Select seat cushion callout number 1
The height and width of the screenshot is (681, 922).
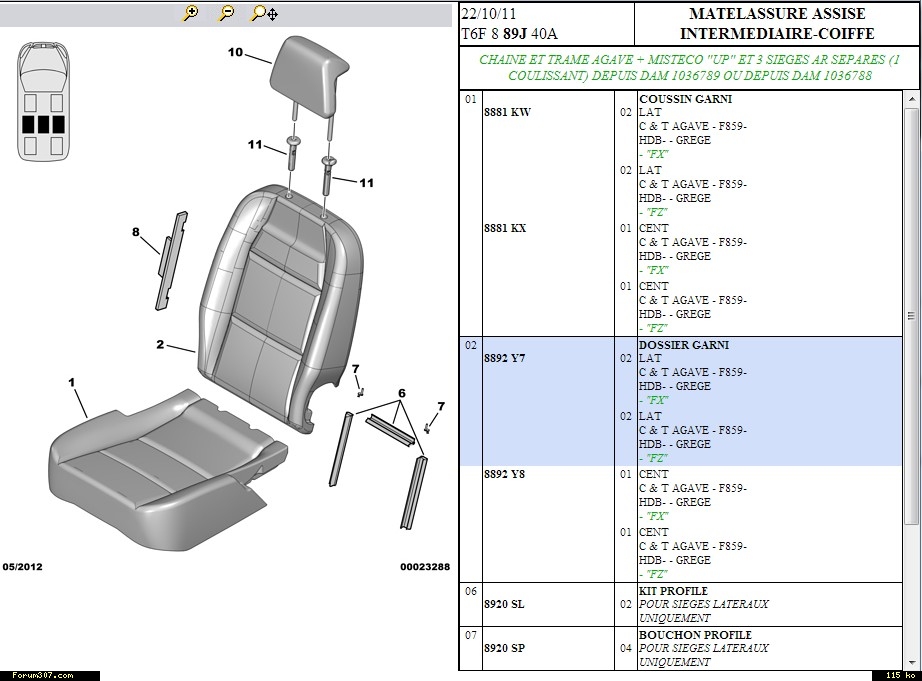pos(71,382)
